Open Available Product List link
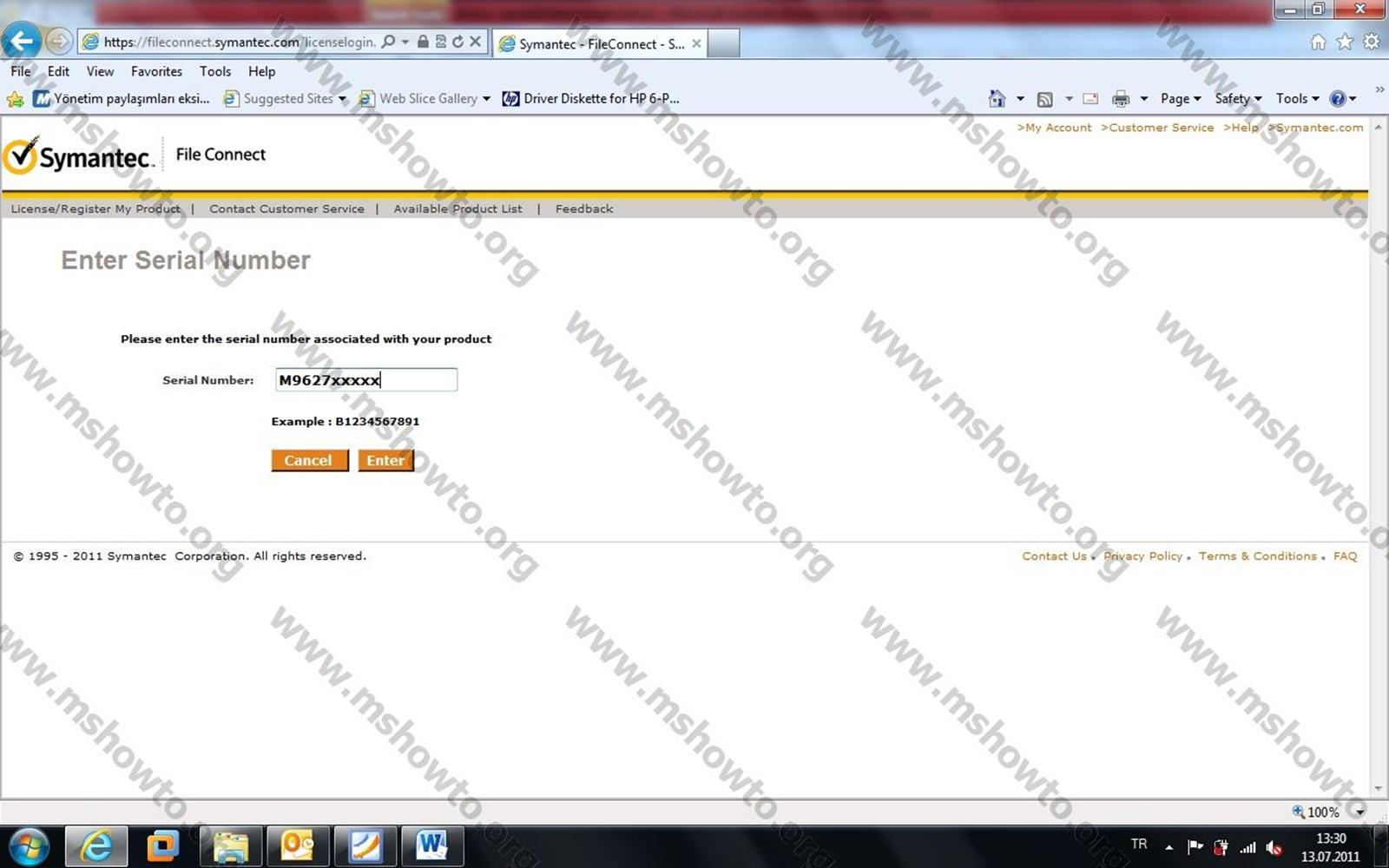 (458, 209)
